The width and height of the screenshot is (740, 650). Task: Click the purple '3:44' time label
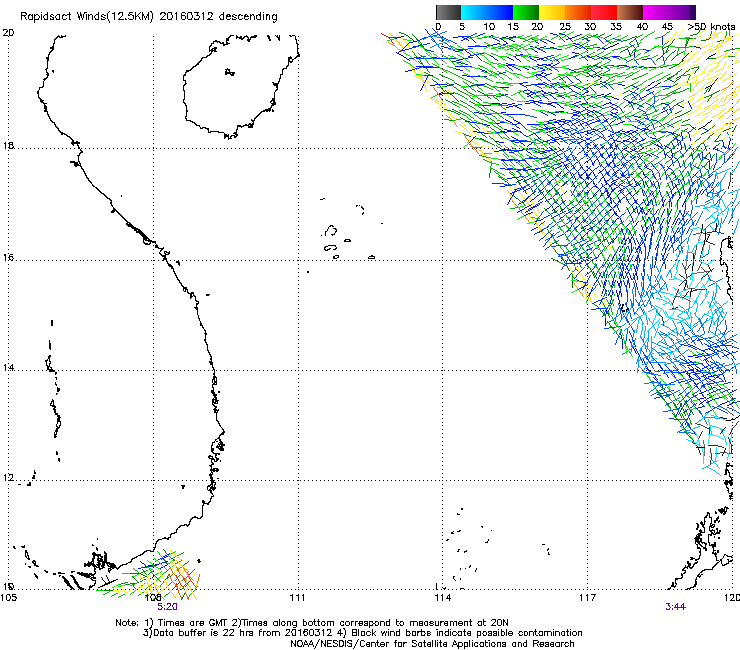675,607
